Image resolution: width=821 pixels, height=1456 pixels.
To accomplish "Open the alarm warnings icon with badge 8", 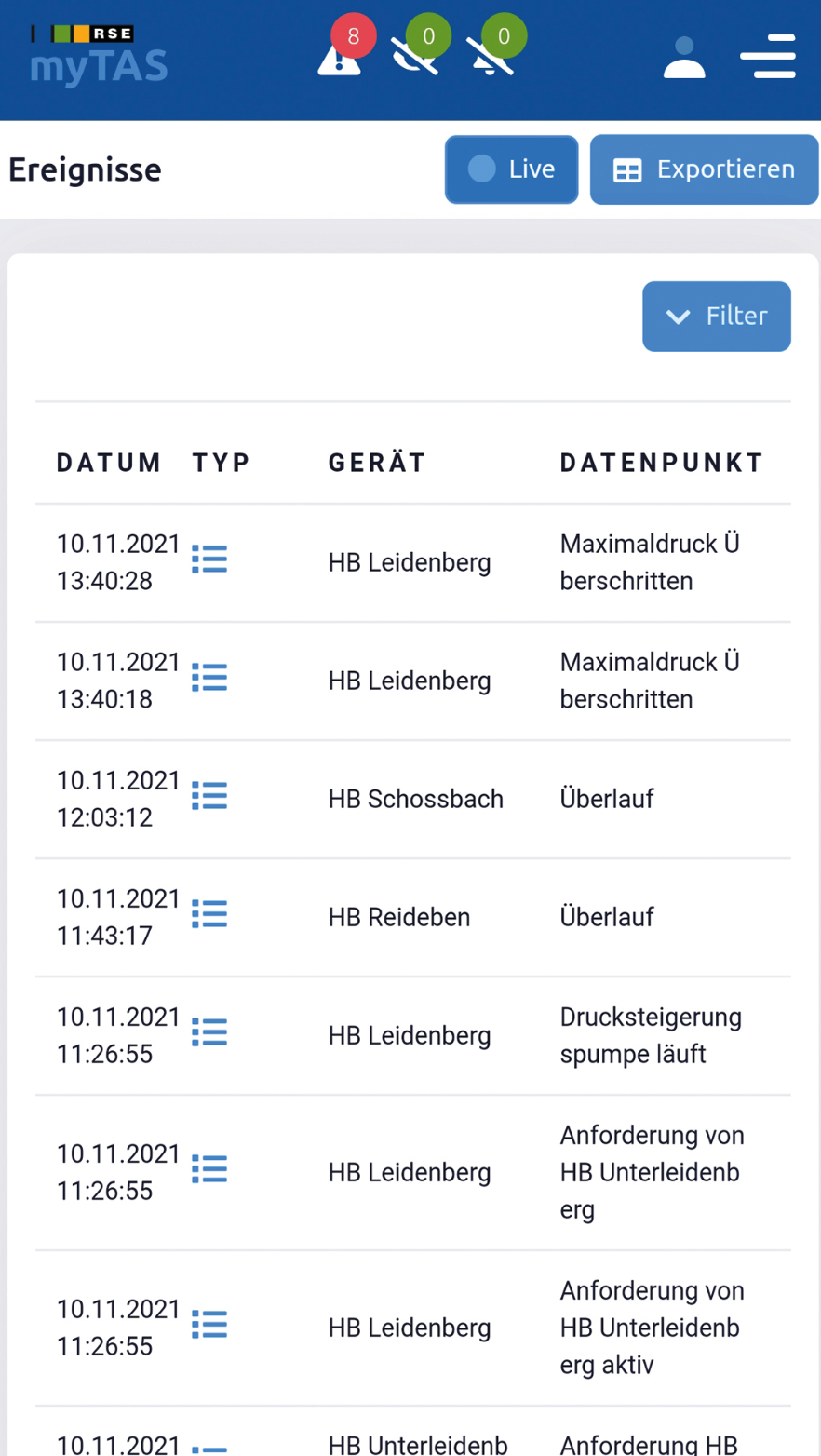I will (341, 56).
